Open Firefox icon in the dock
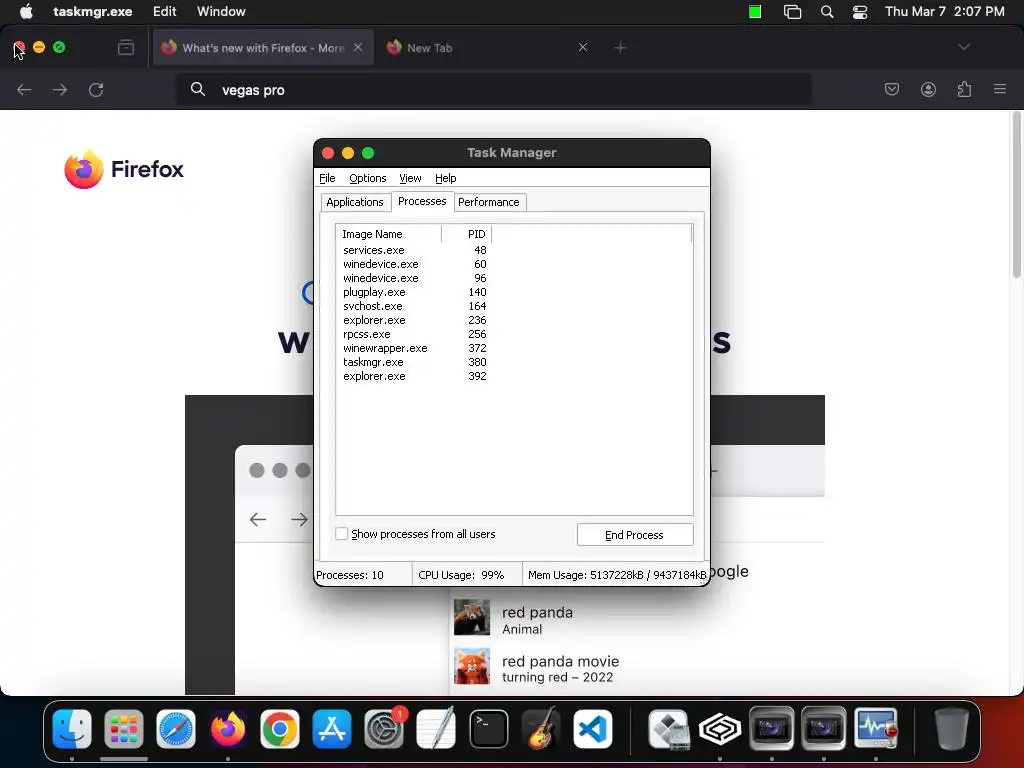 (227, 729)
